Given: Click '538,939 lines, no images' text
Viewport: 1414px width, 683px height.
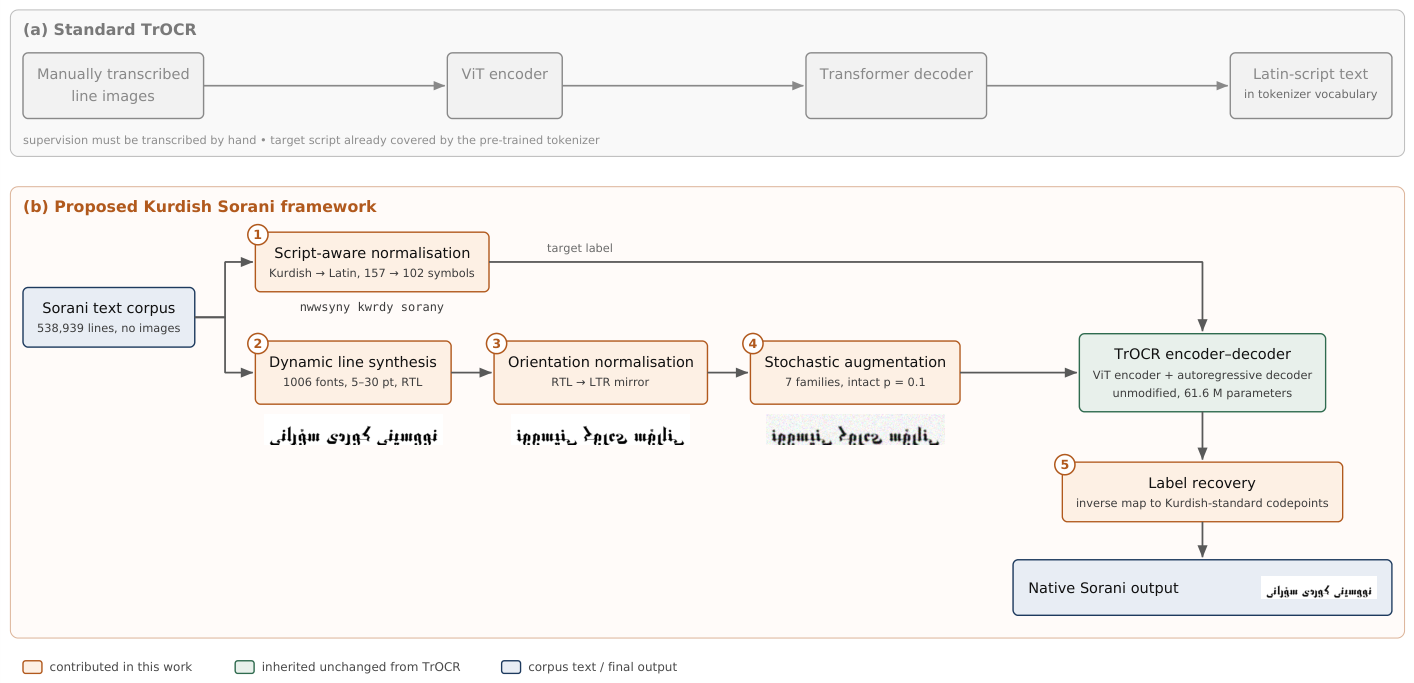Looking at the screenshot, I should [109, 328].
